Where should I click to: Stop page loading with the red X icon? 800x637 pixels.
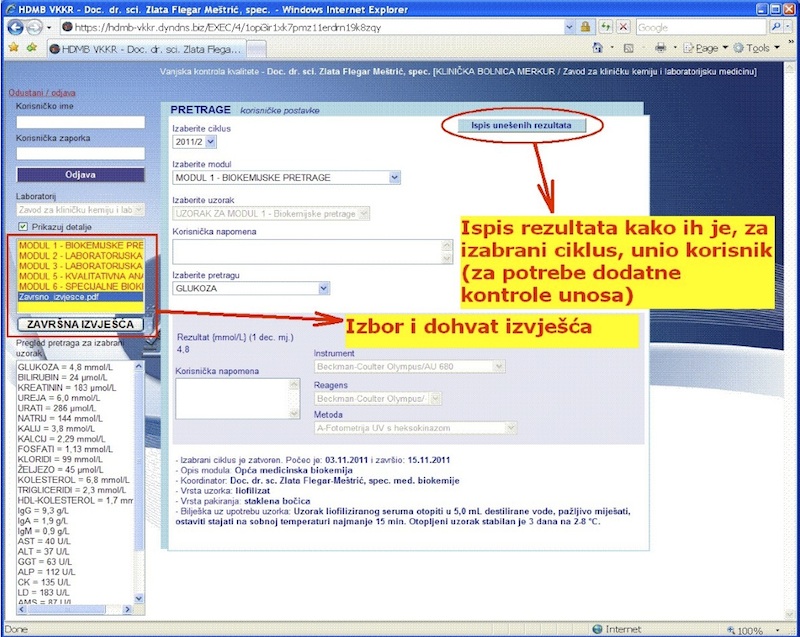click(623, 27)
